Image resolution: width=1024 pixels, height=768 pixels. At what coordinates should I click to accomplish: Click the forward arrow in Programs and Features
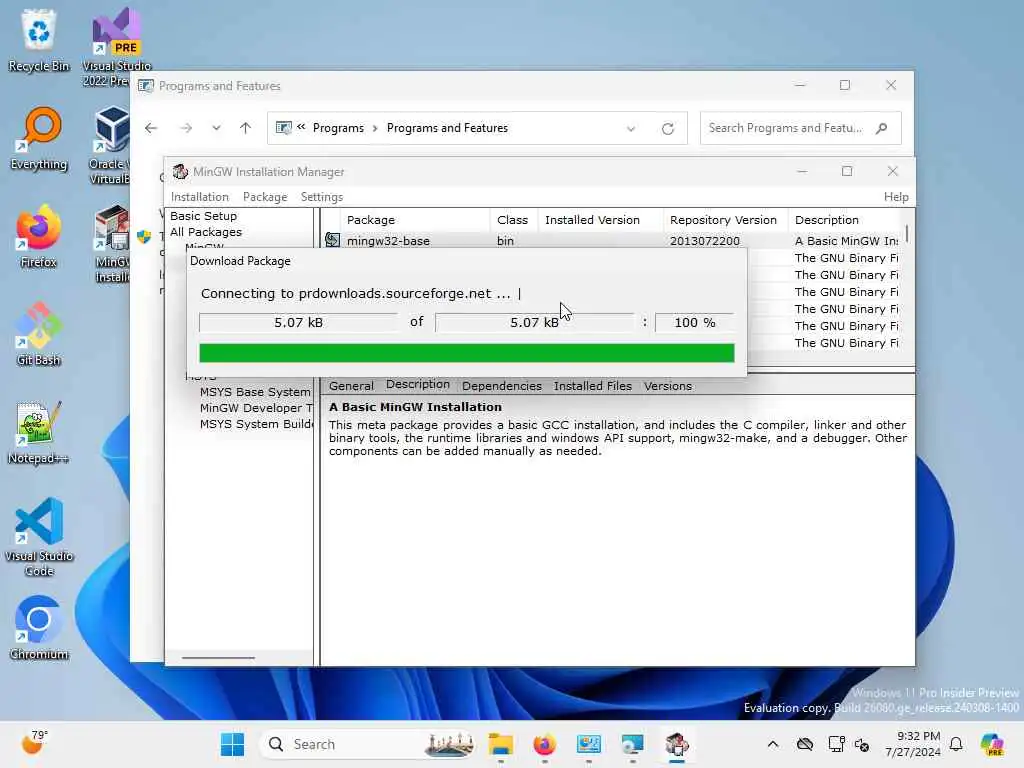186,128
